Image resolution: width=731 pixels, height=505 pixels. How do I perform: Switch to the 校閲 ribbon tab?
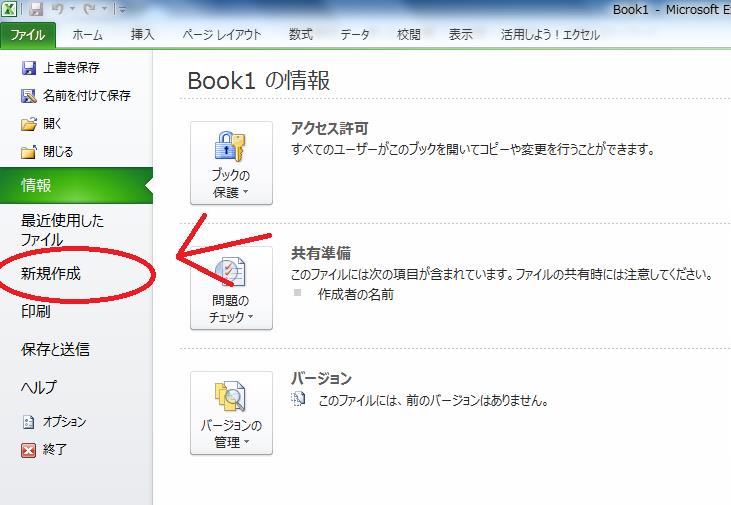409,35
